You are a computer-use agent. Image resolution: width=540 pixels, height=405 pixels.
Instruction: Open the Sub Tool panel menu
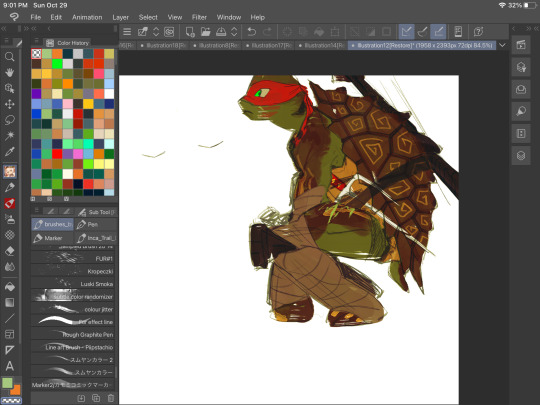tap(37, 210)
